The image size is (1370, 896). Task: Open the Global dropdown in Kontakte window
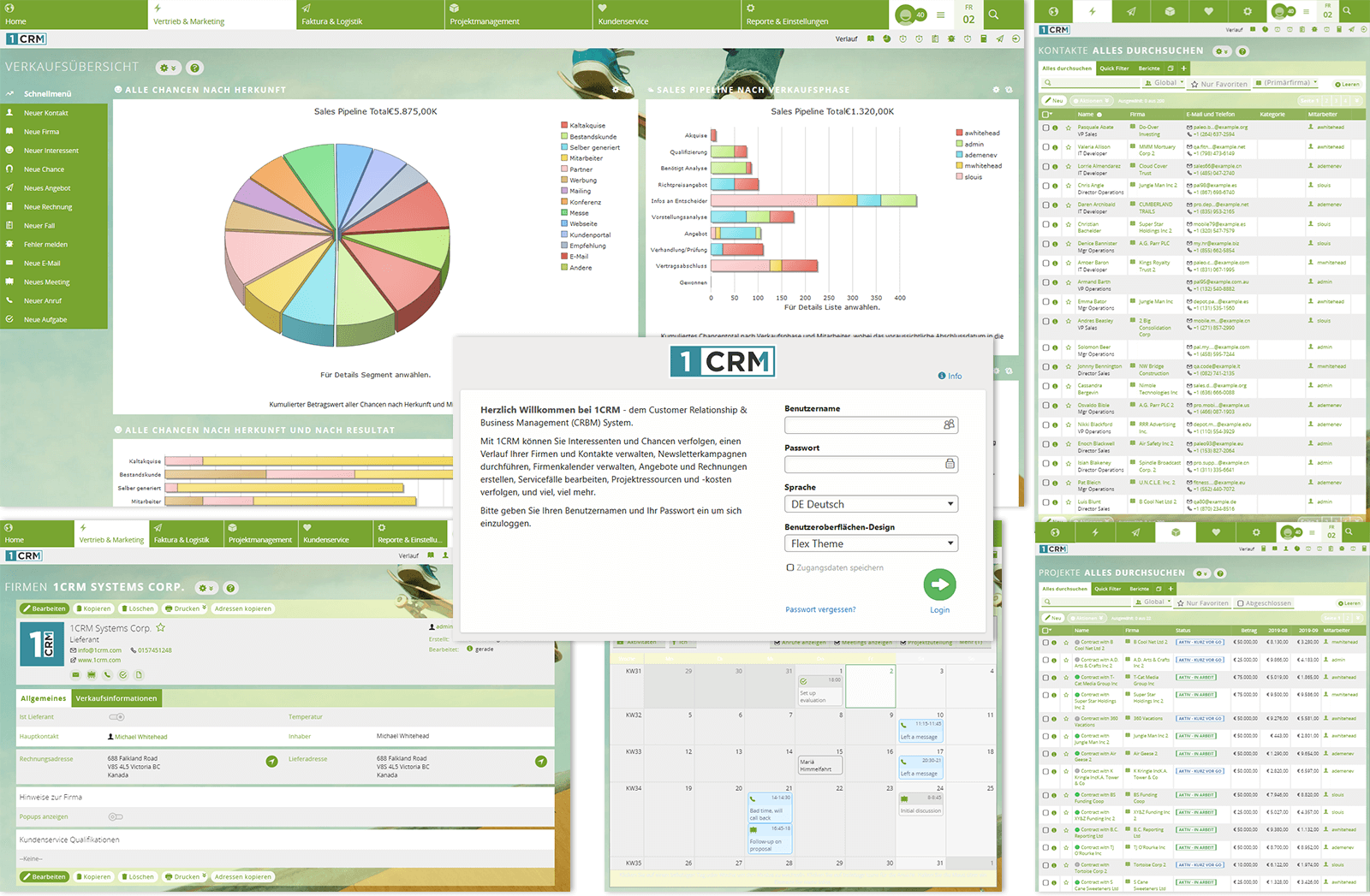click(1164, 83)
